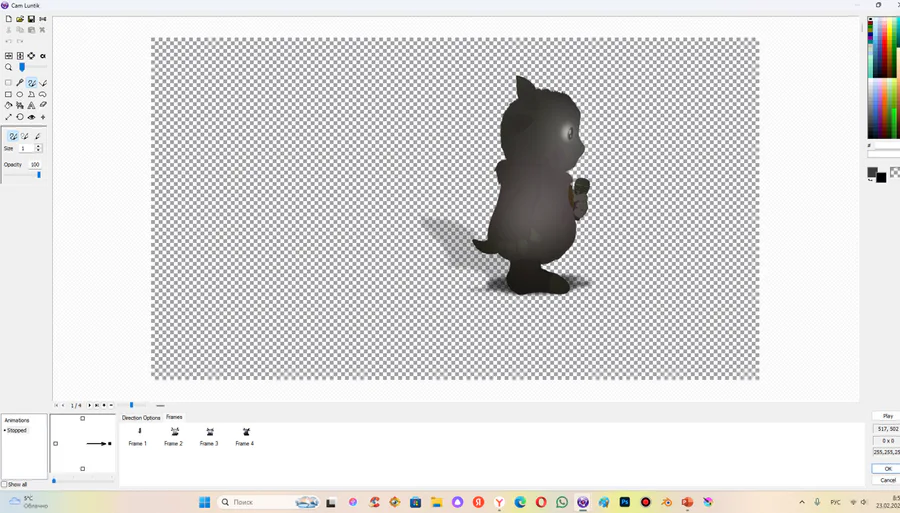
Task: Select the eraser tool
Action: 43,105
